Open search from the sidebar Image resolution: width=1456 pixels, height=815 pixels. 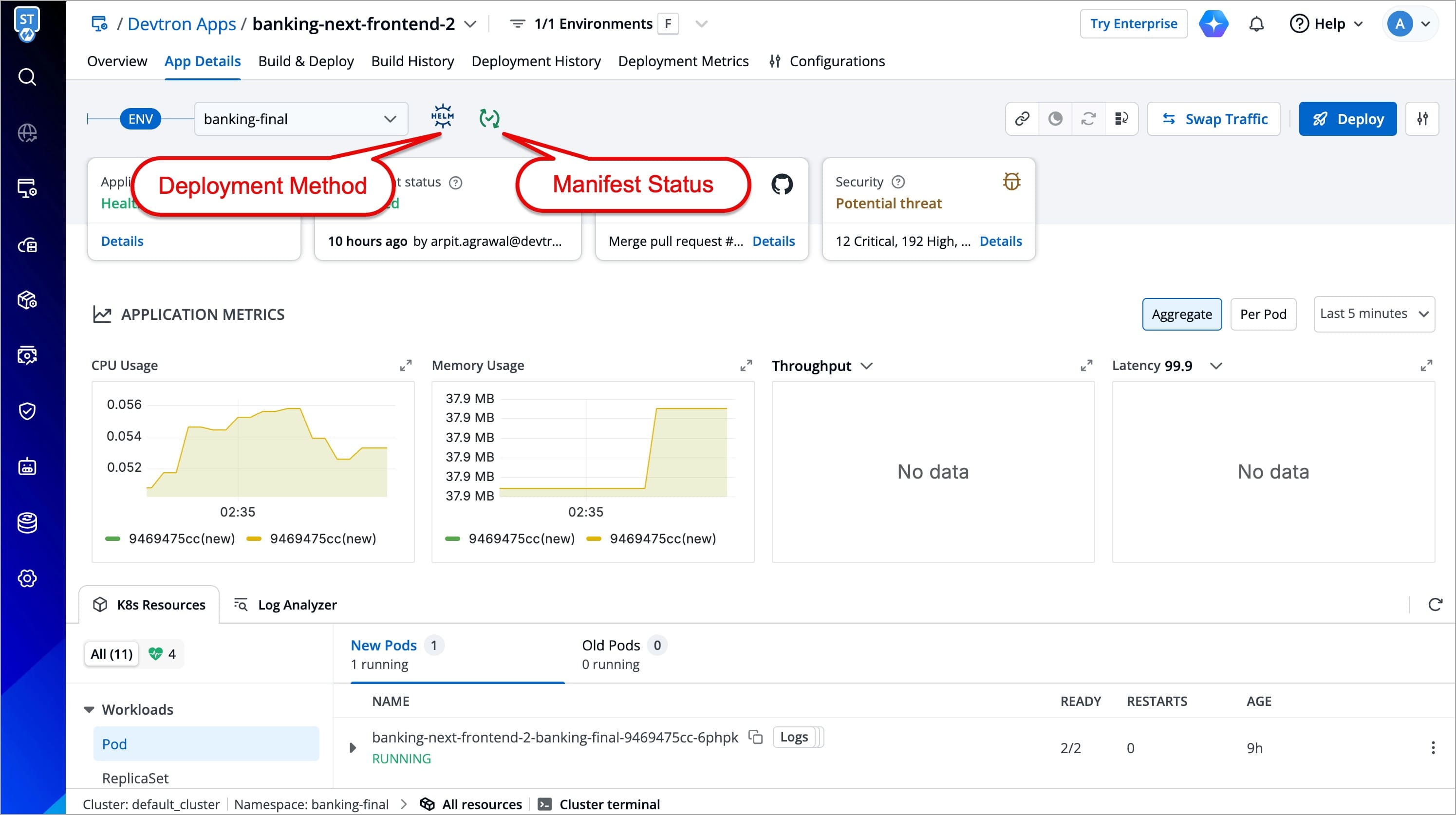pyautogui.click(x=27, y=77)
